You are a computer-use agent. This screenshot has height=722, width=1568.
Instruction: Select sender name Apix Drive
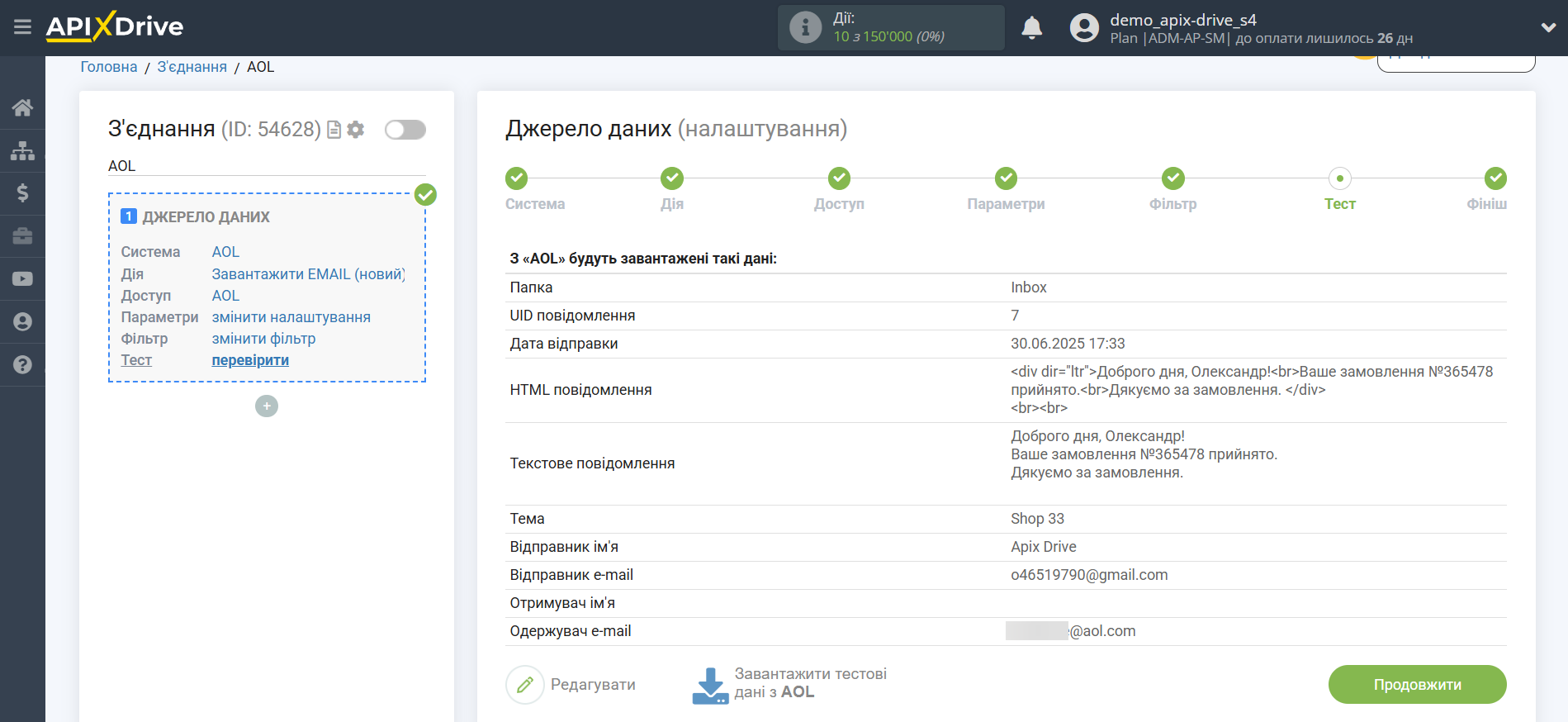tap(1043, 547)
